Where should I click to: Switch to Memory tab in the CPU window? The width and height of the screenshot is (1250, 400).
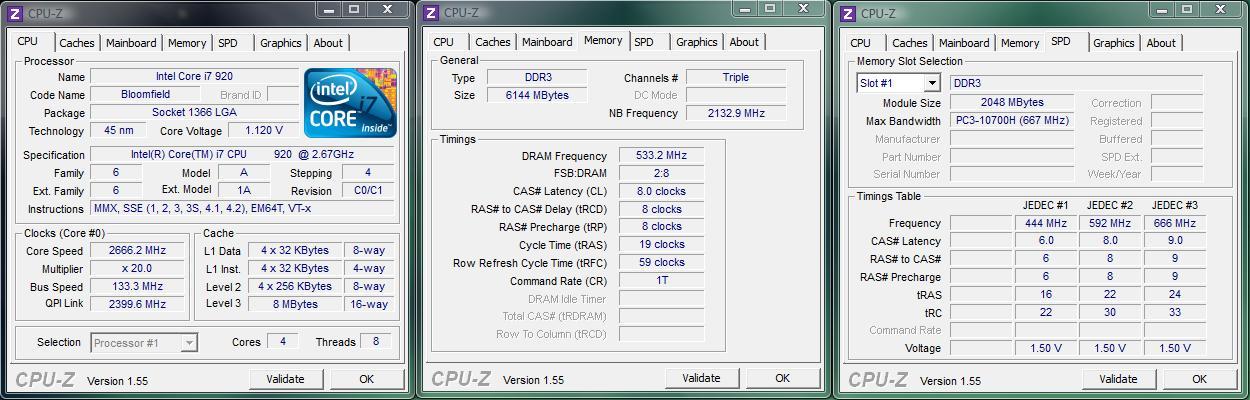[187, 43]
